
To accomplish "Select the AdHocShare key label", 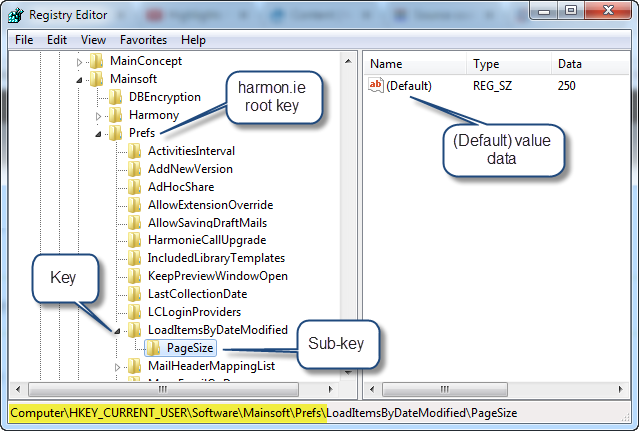I will coord(181,187).
